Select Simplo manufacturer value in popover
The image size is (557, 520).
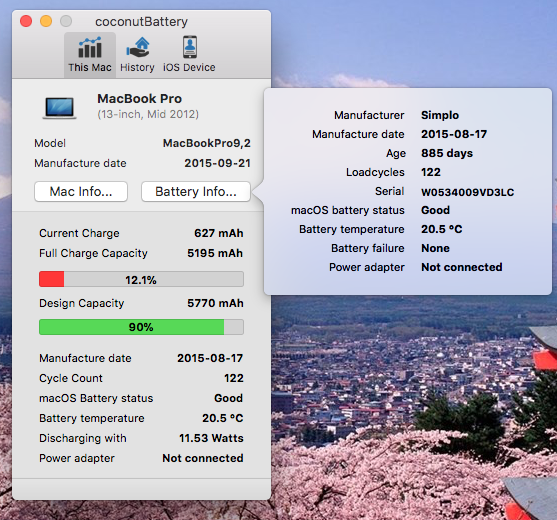click(440, 115)
